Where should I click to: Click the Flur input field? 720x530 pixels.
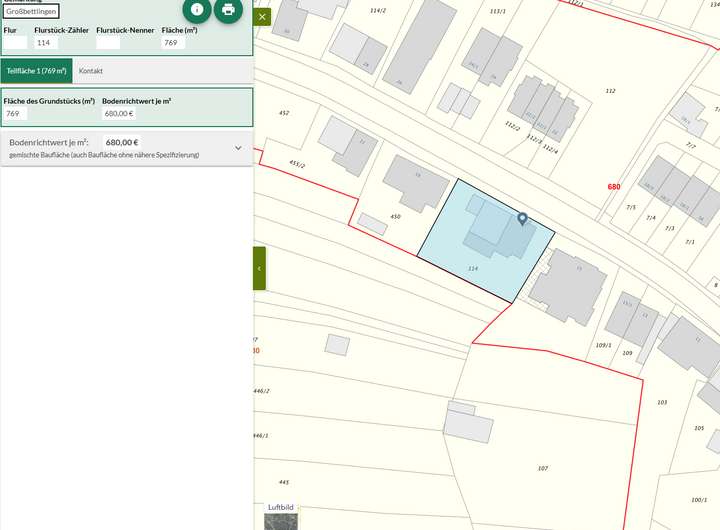15,43
